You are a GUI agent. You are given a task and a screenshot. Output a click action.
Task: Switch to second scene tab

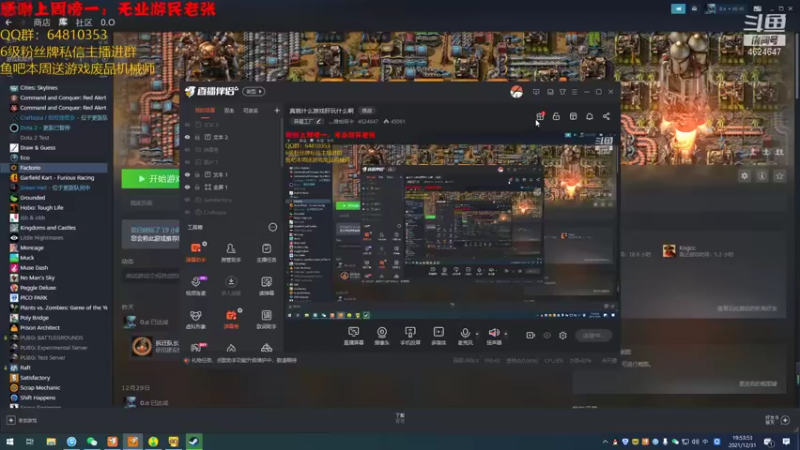tap(229, 111)
